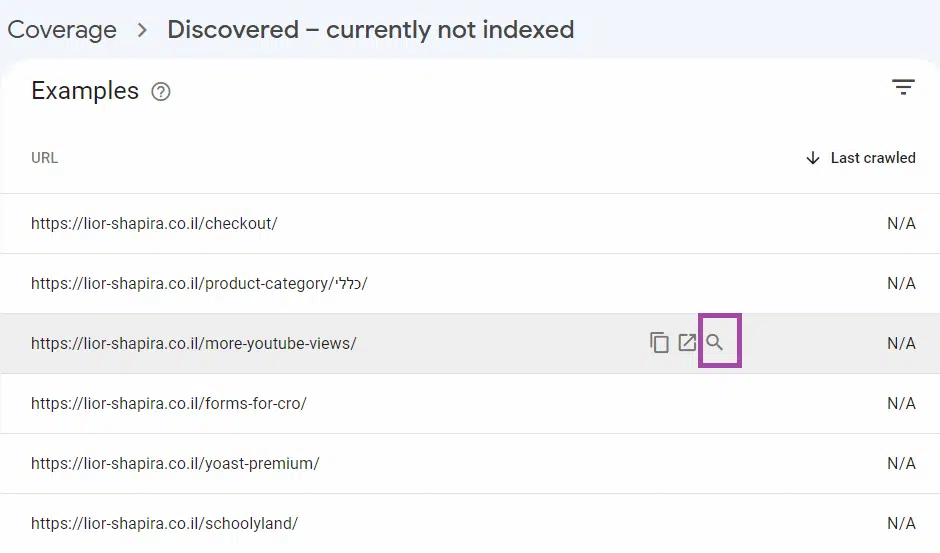The height and width of the screenshot is (553, 940).
Task: Click the Examples help question mark
Action: point(161,92)
